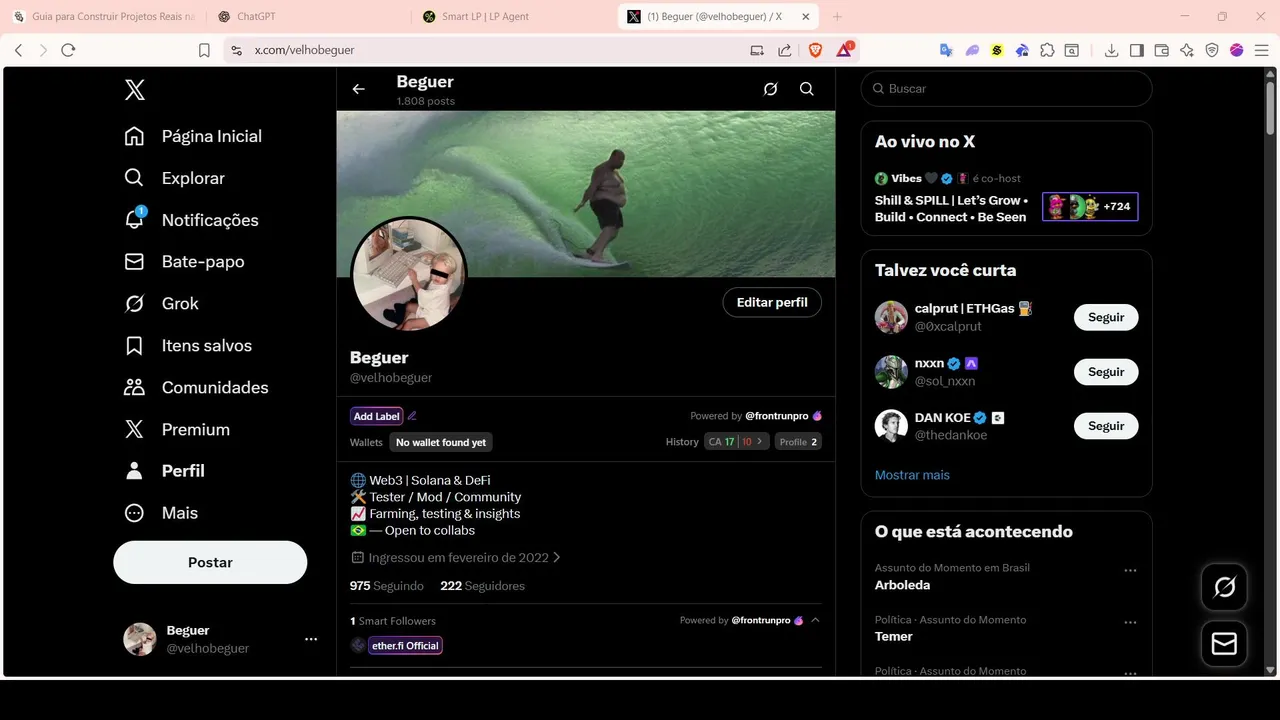Click the Buscar search field
1280x720 pixels.
coord(1006,89)
